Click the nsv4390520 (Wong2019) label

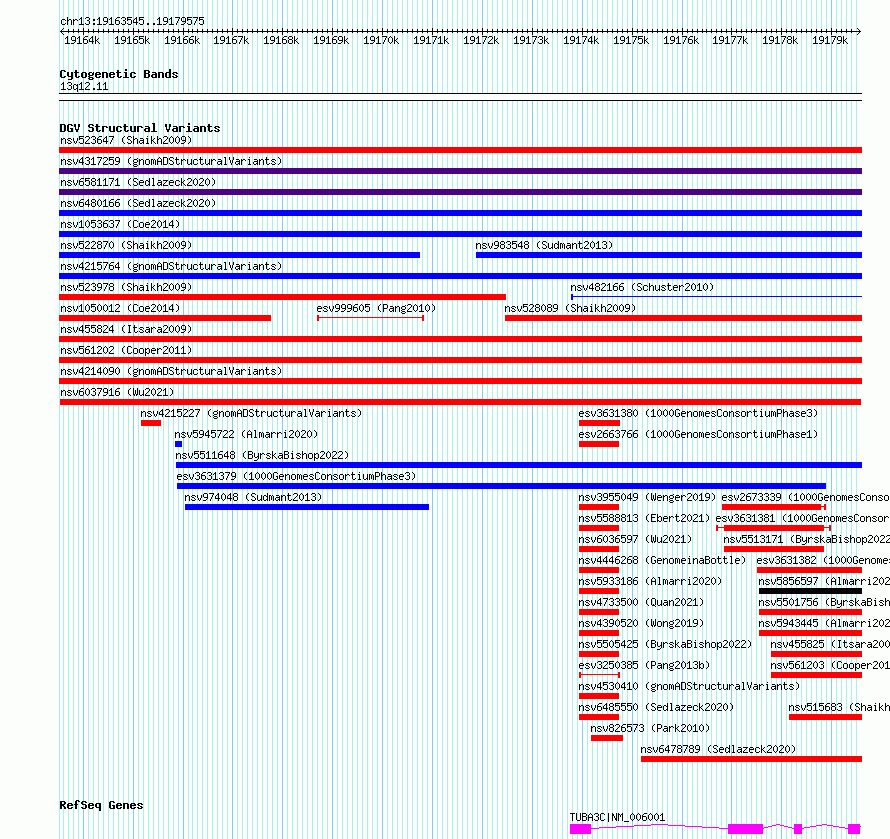(641, 623)
